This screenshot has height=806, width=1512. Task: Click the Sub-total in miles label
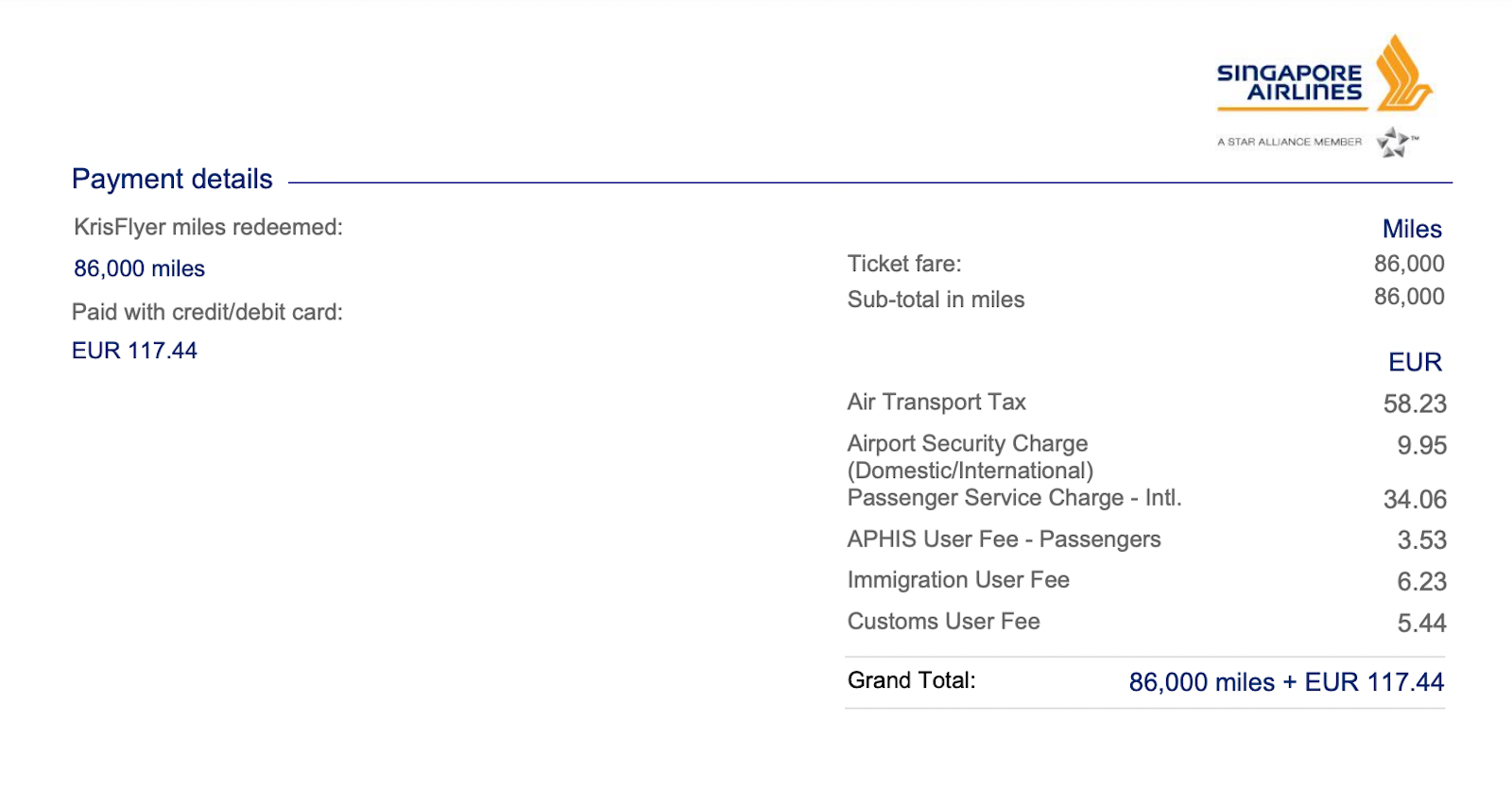(936, 300)
